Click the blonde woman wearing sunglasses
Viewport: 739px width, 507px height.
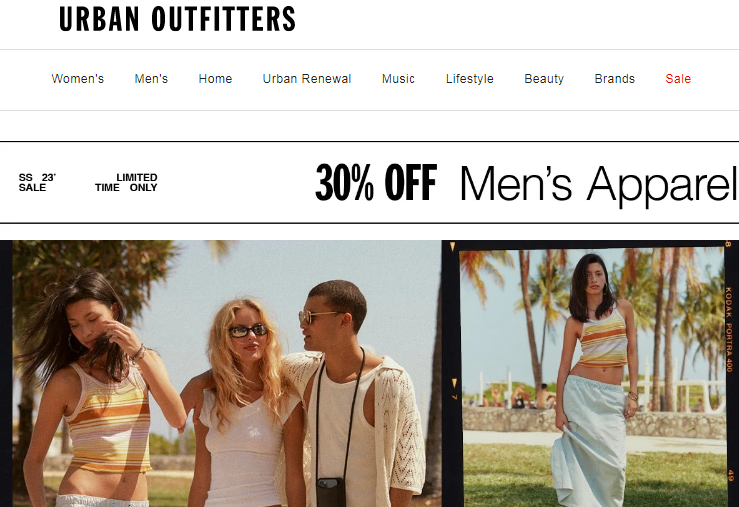click(243, 403)
